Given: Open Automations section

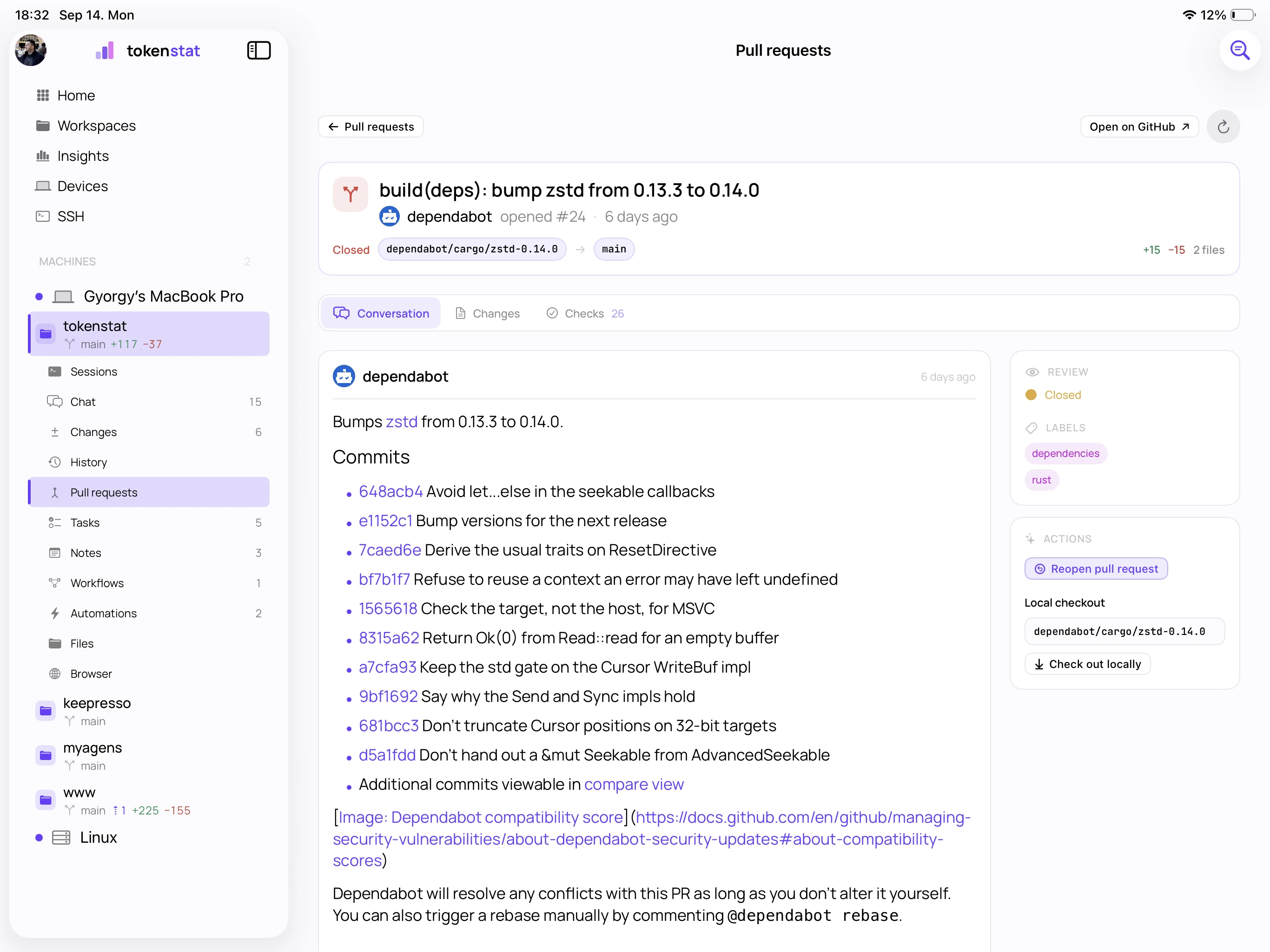Looking at the screenshot, I should pos(149,613).
